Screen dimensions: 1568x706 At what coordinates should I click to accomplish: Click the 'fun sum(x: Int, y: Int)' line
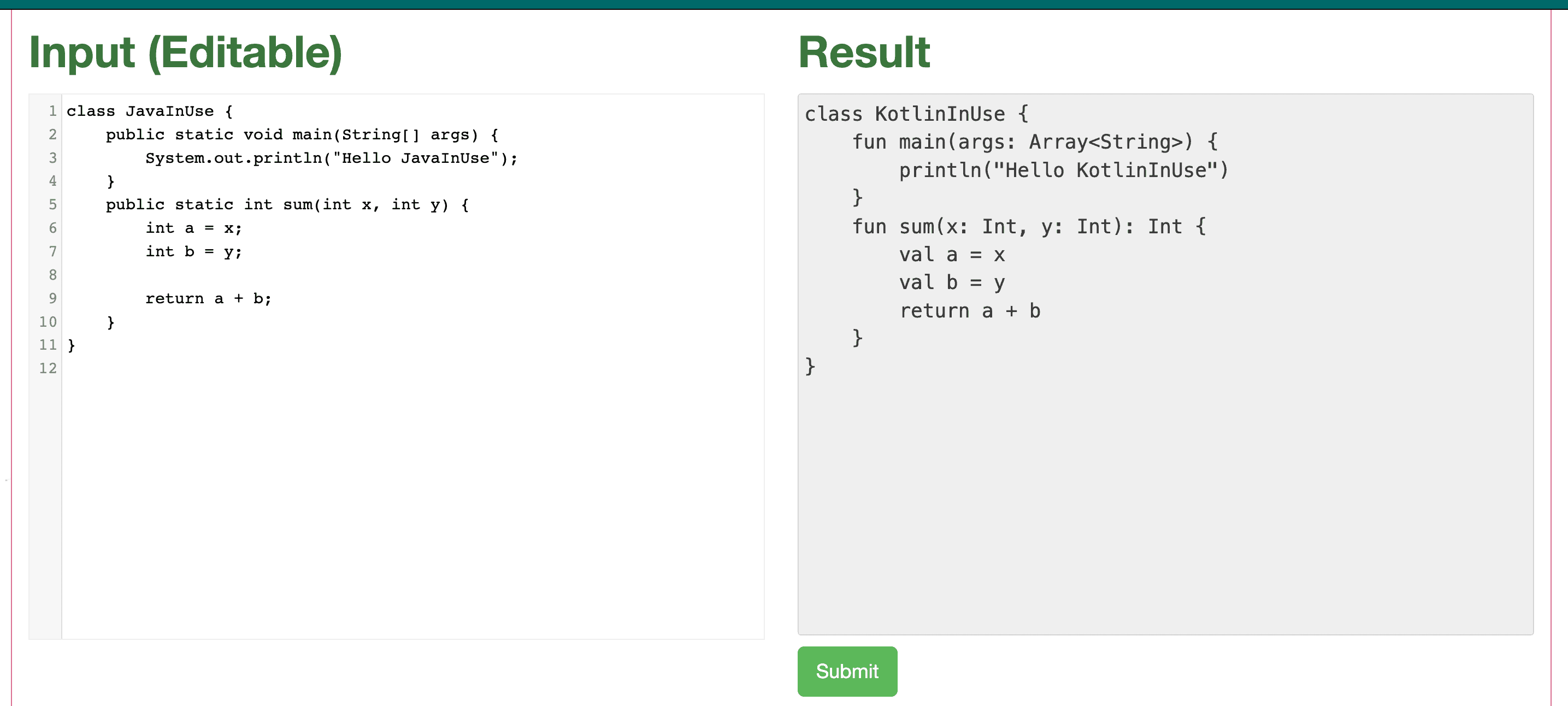coord(1029,226)
